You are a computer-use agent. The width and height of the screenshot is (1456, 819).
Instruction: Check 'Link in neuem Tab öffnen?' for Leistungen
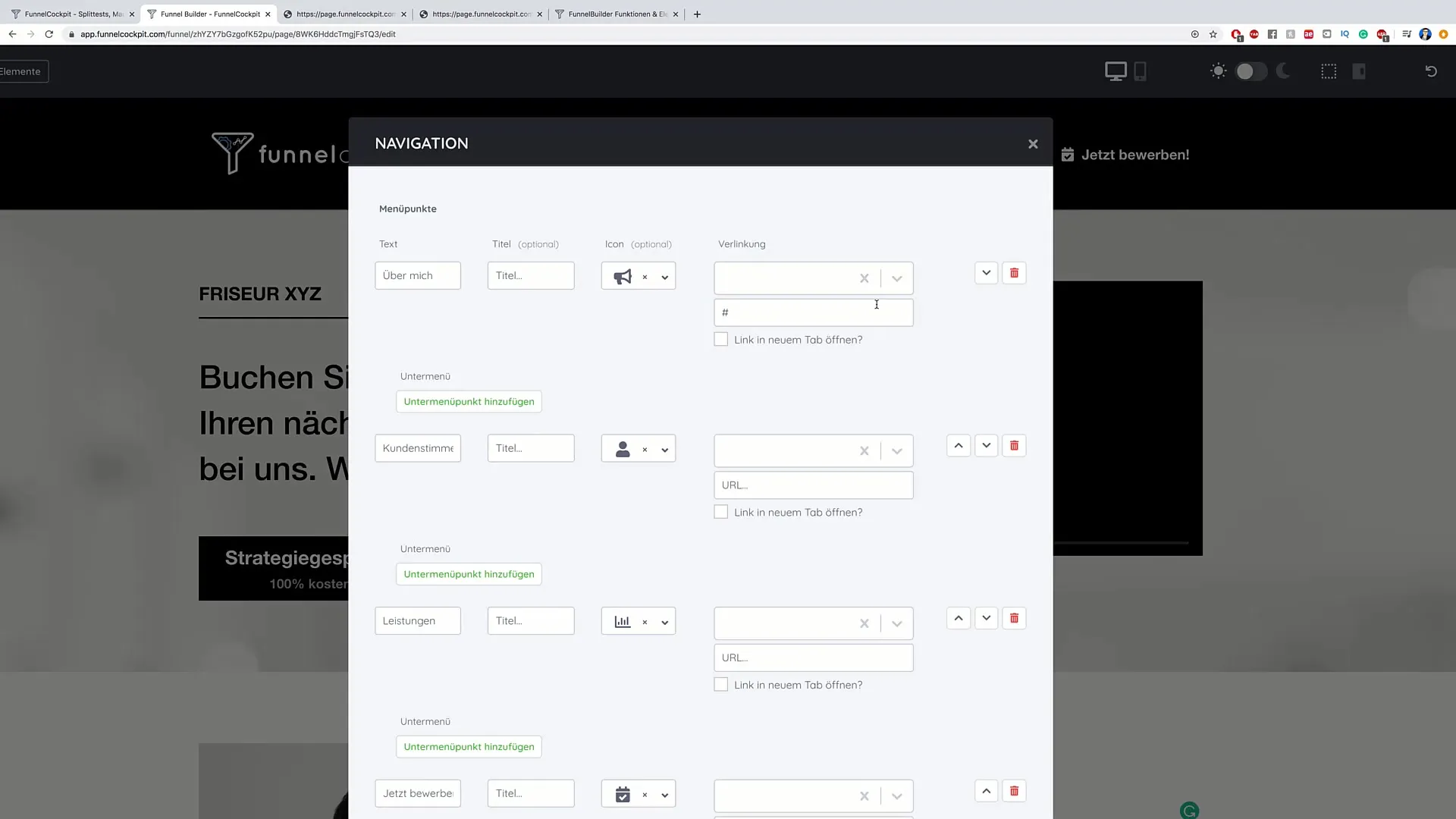pos(720,685)
